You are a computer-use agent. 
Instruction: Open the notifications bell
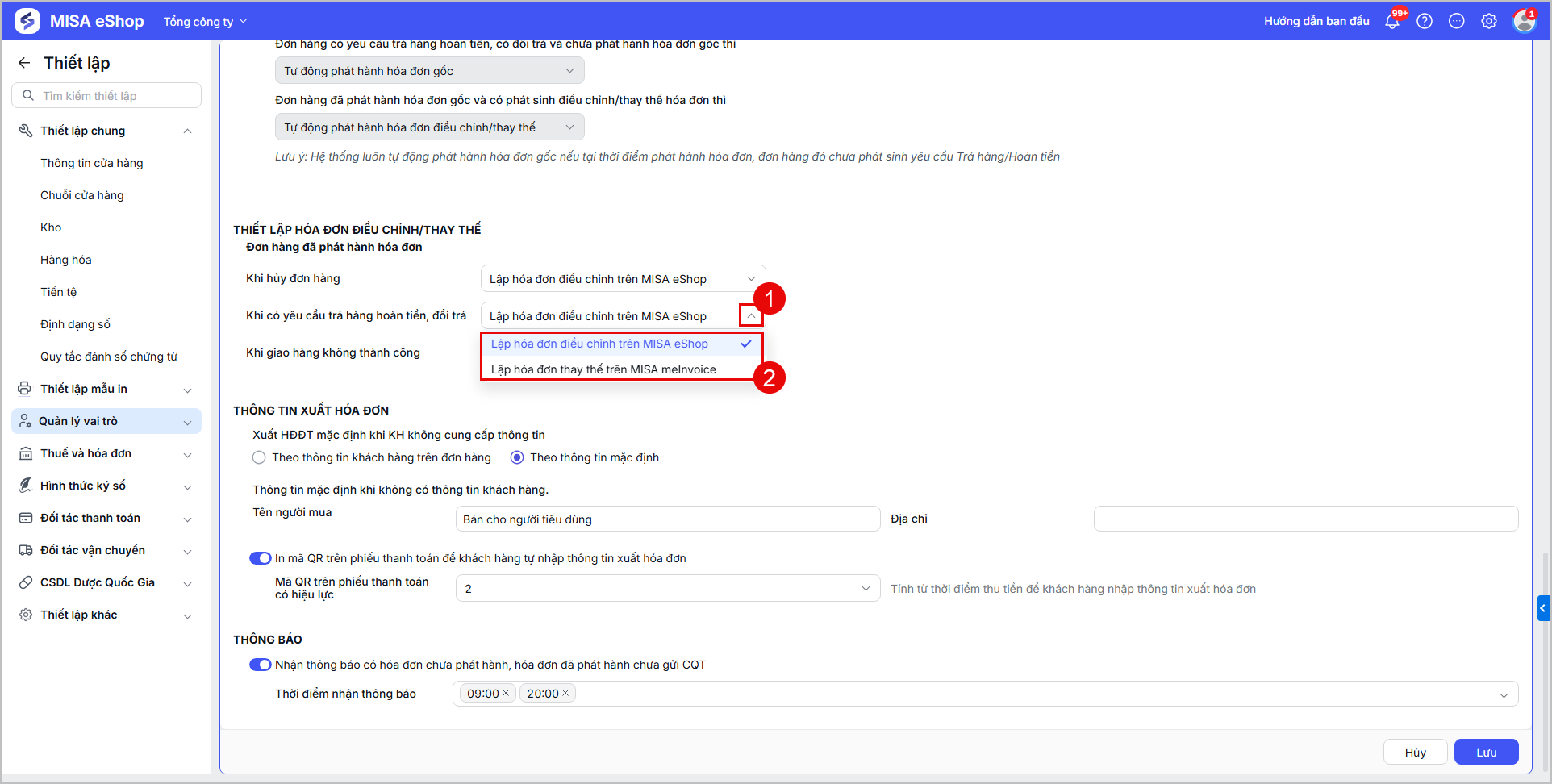pos(1392,21)
